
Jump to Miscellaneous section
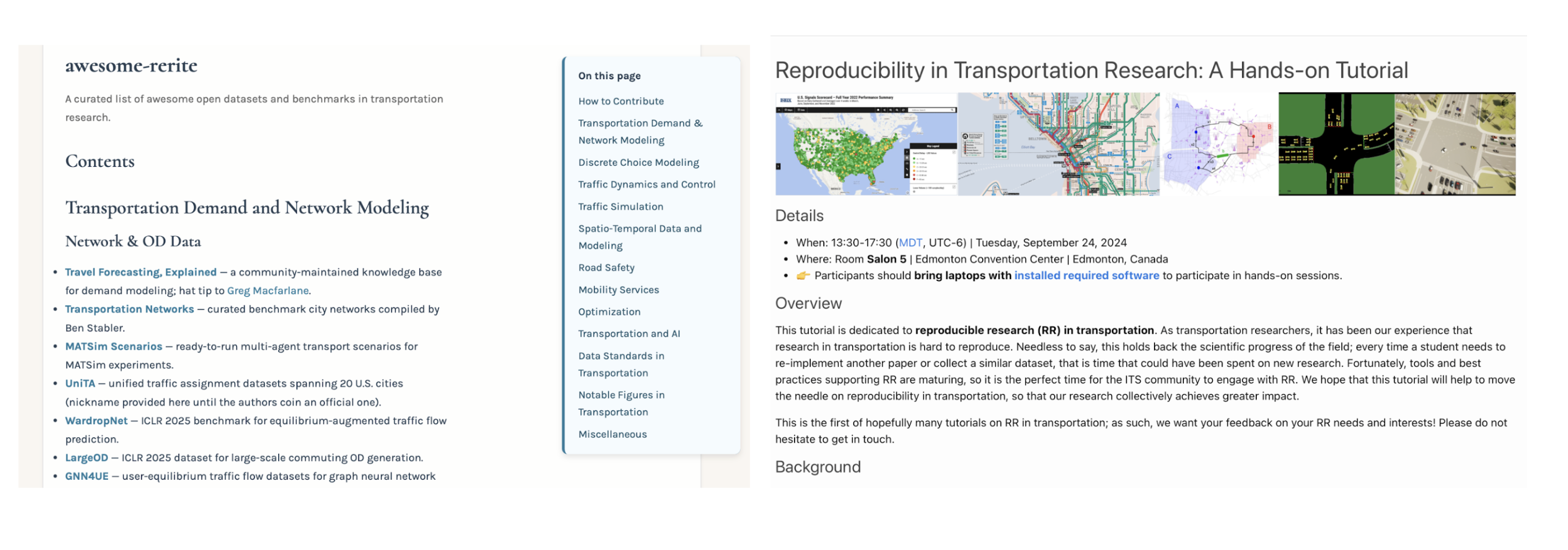click(x=612, y=433)
